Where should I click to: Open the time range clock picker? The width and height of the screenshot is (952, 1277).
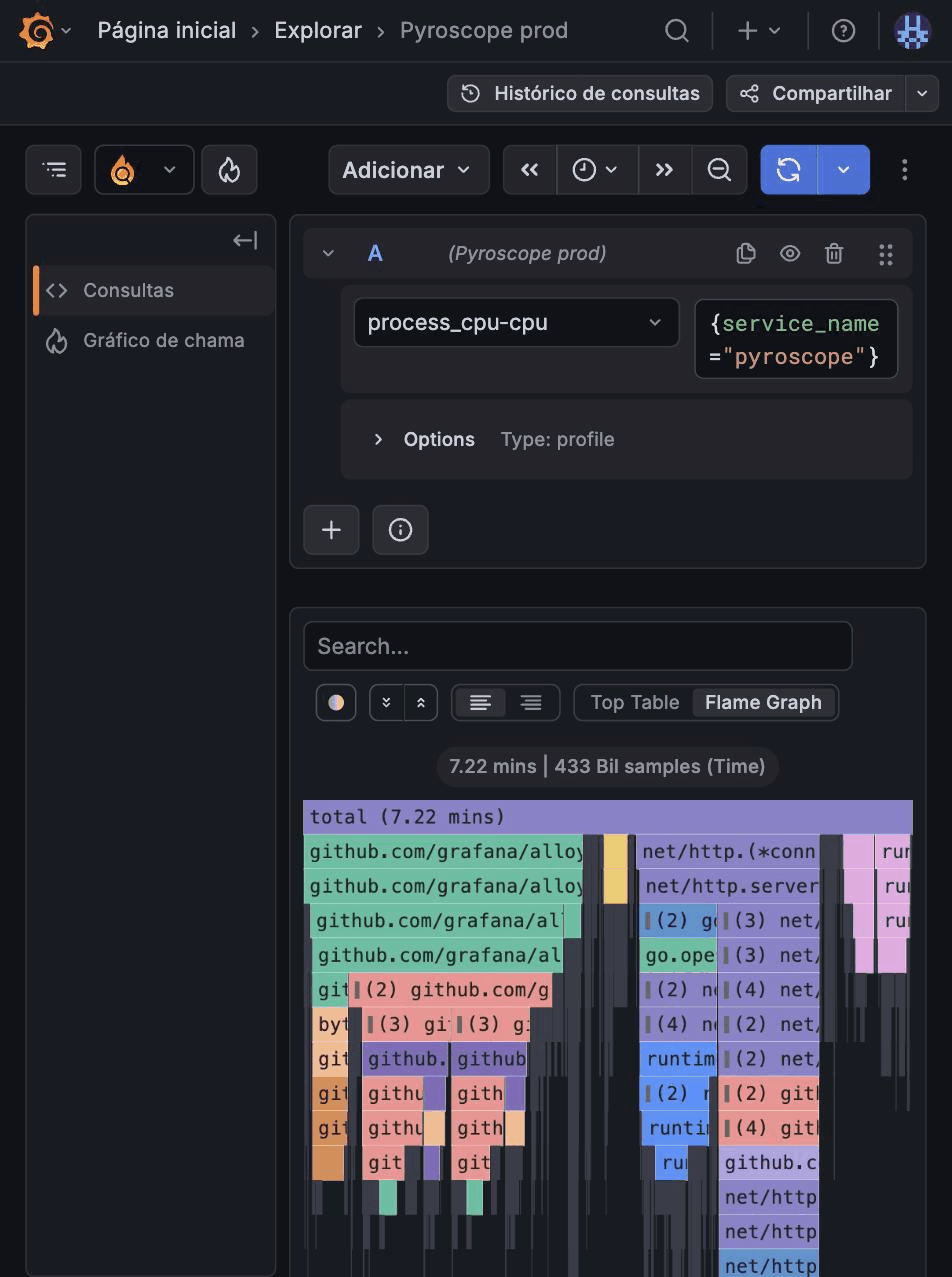pyautogui.click(x=596, y=170)
